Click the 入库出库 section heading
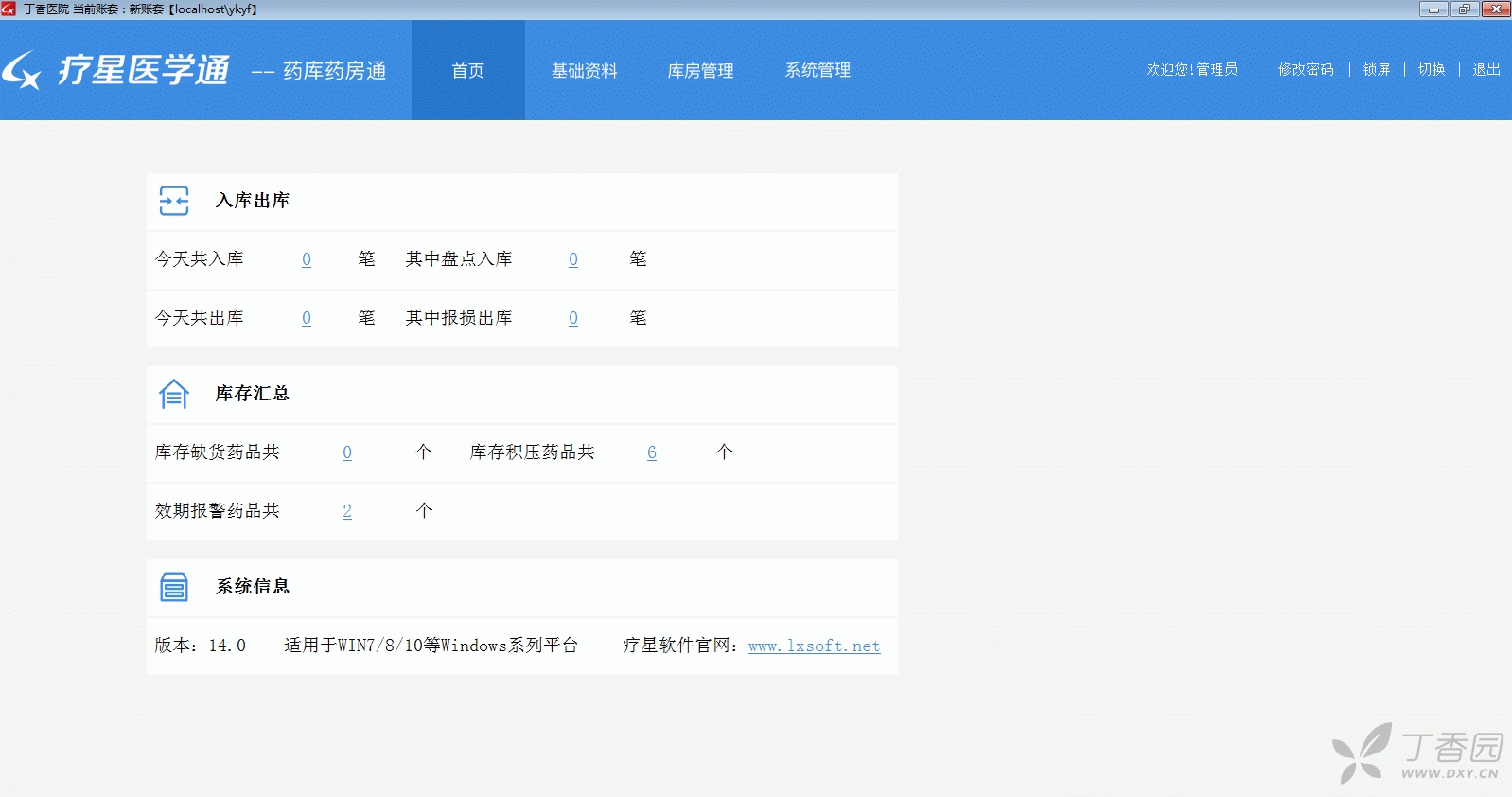Screen dimensions: 1512x797 pos(253,201)
